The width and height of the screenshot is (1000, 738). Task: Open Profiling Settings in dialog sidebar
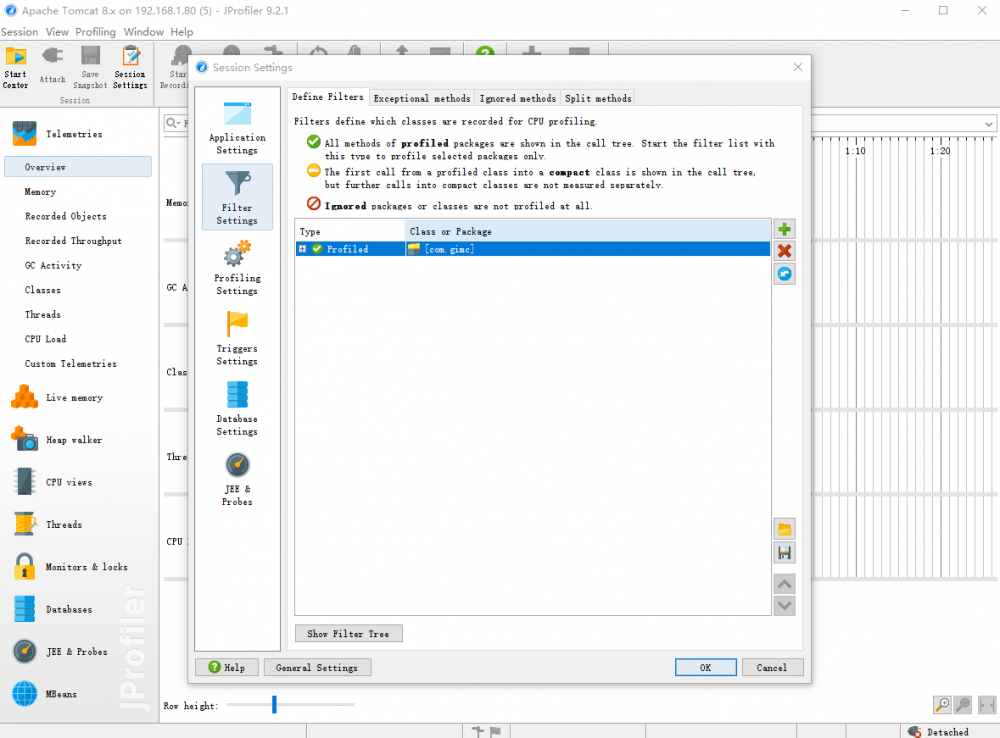pyautogui.click(x=237, y=268)
